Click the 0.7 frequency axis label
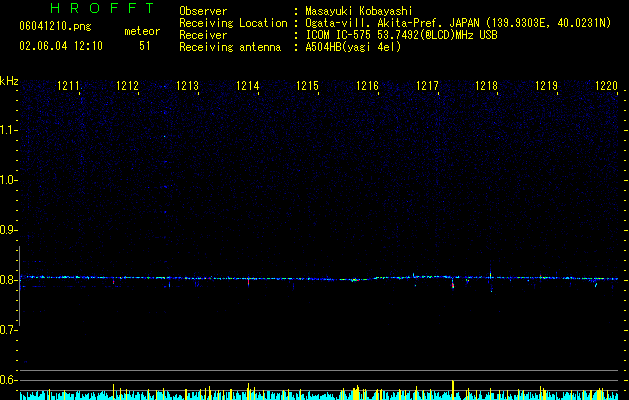Viewport: 629px width, 400px height. click(8, 330)
